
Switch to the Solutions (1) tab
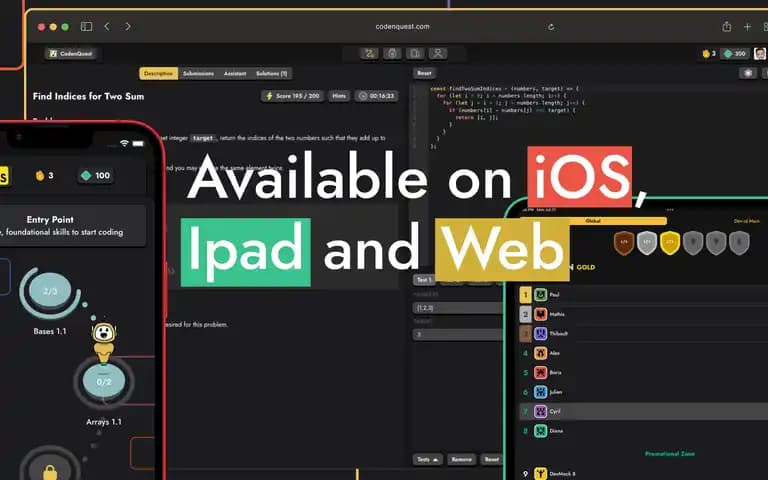271,73
